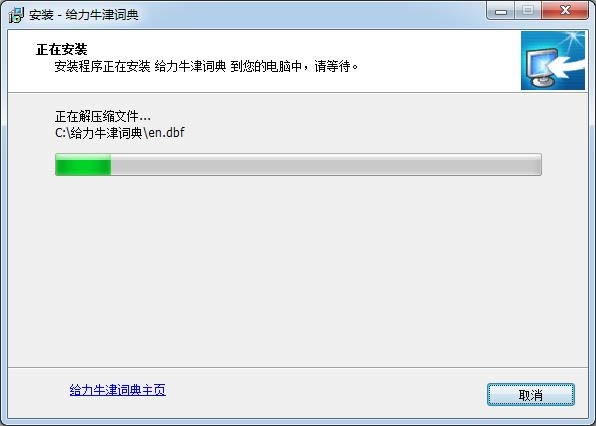Click the footer area between the link and 取消

[x=326, y=393]
